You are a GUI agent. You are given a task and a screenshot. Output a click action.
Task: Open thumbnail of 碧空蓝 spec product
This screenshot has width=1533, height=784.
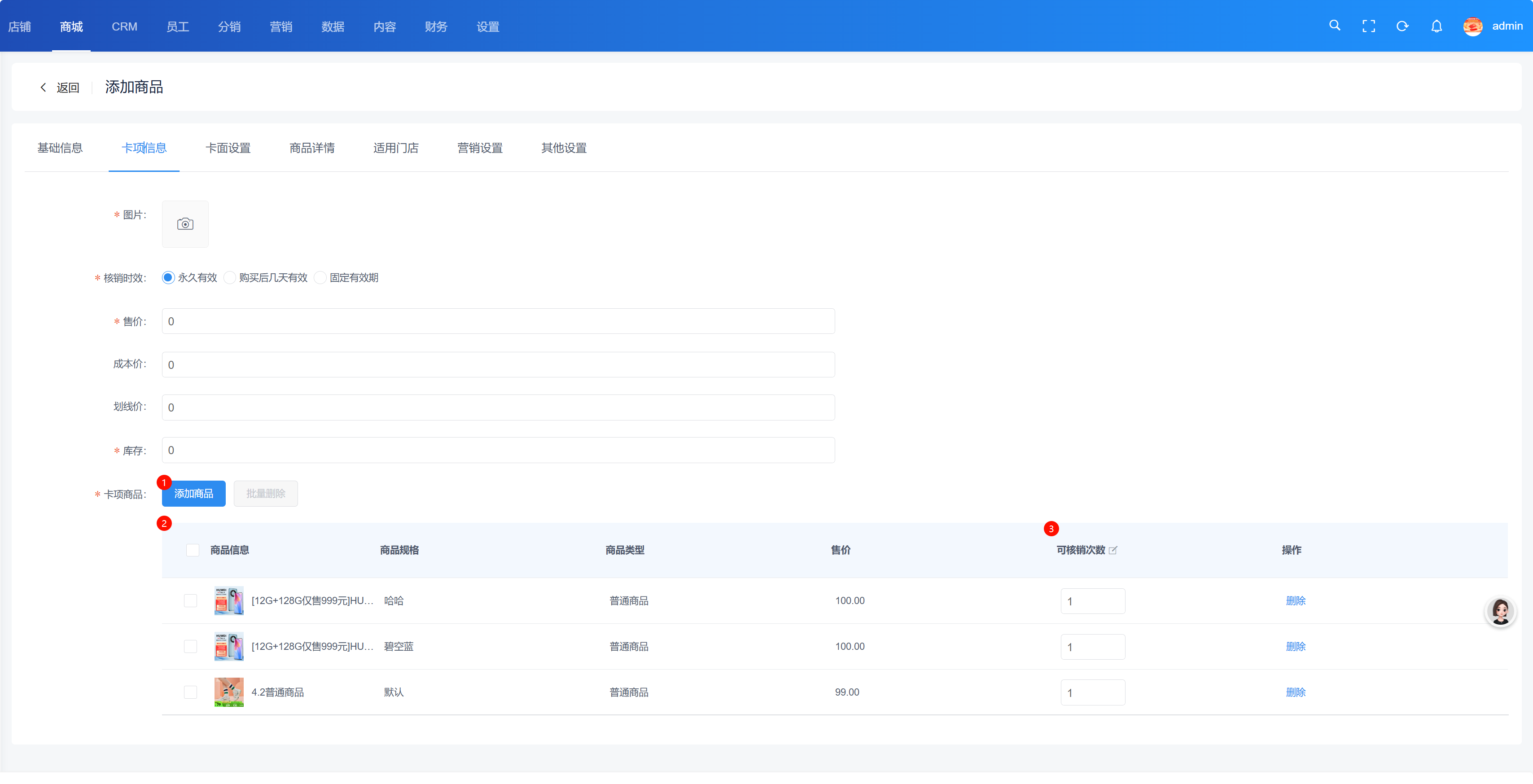[x=229, y=647]
